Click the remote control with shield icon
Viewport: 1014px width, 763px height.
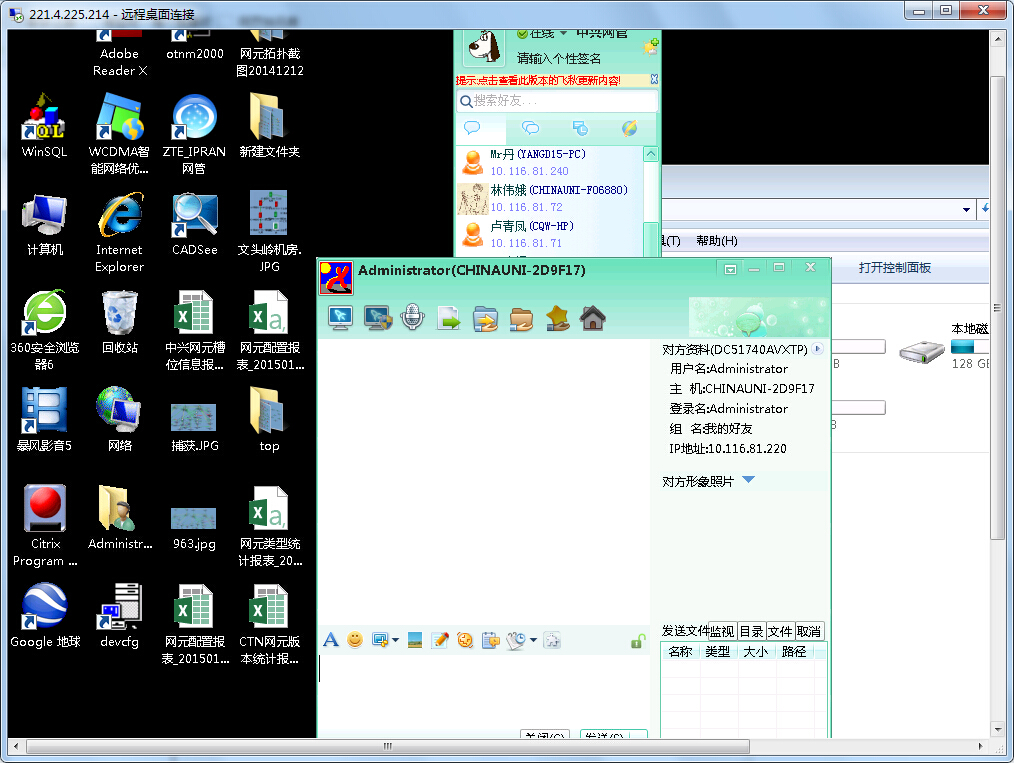click(378, 317)
